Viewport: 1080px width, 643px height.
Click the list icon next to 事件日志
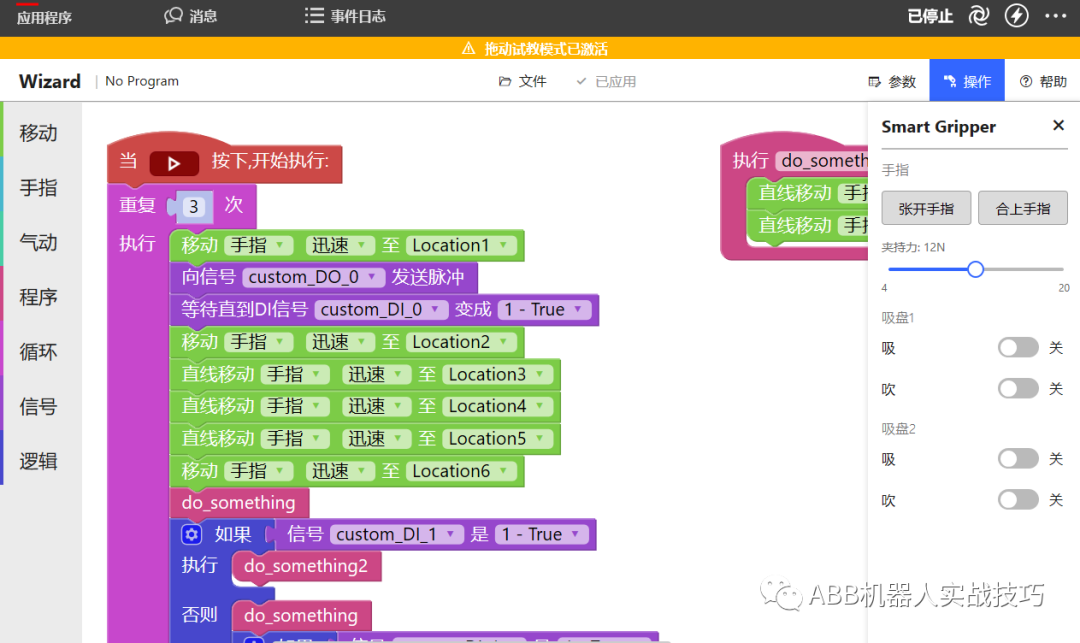click(314, 16)
